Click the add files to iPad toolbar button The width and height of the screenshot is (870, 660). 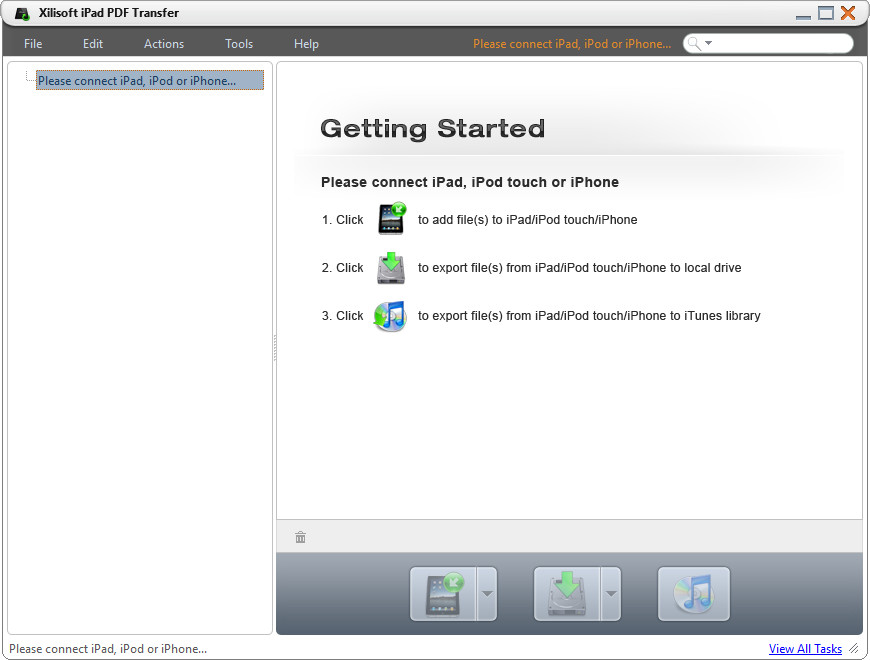pos(443,594)
